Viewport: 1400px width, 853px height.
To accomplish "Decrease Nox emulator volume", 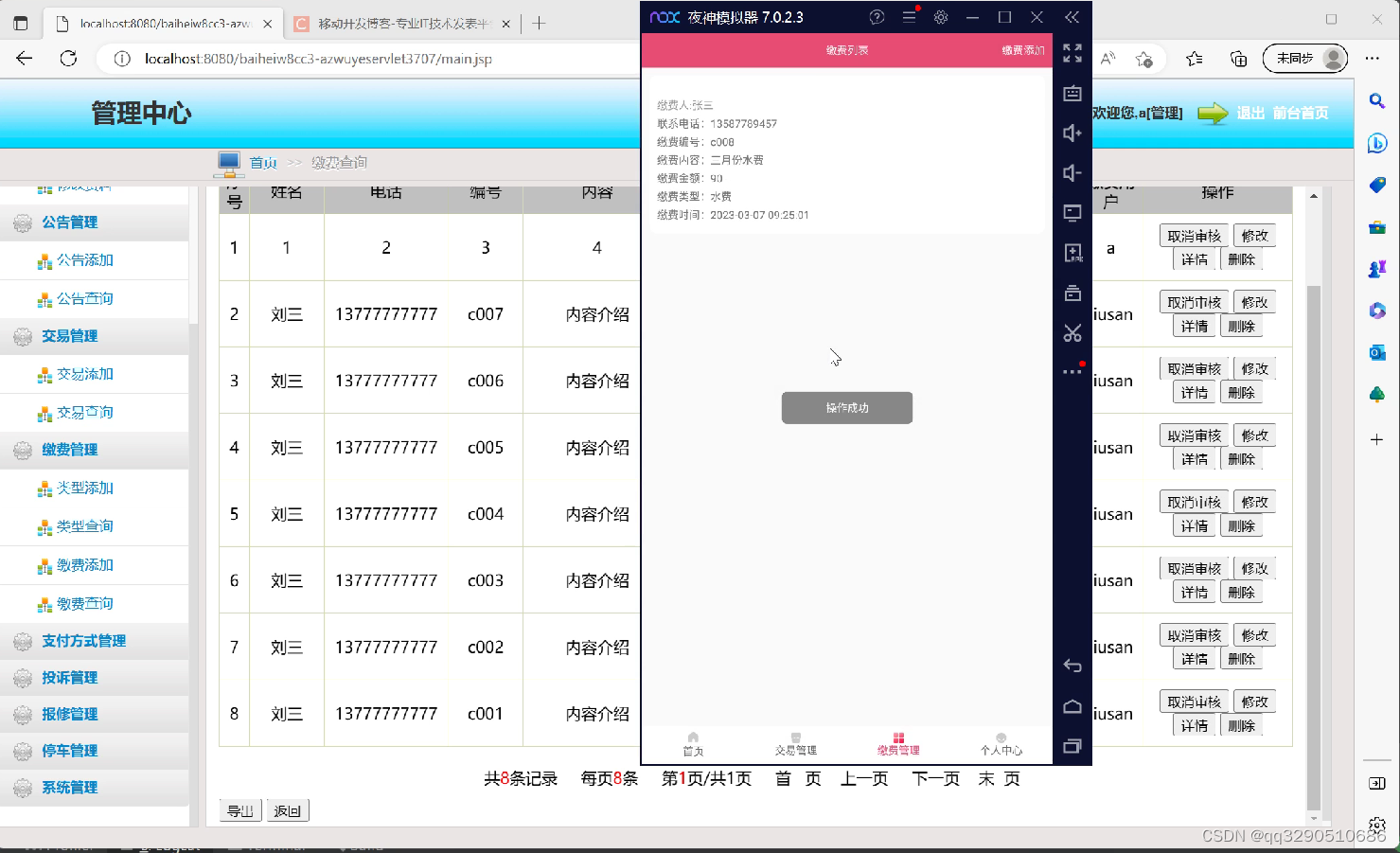I will [x=1072, y=172].
